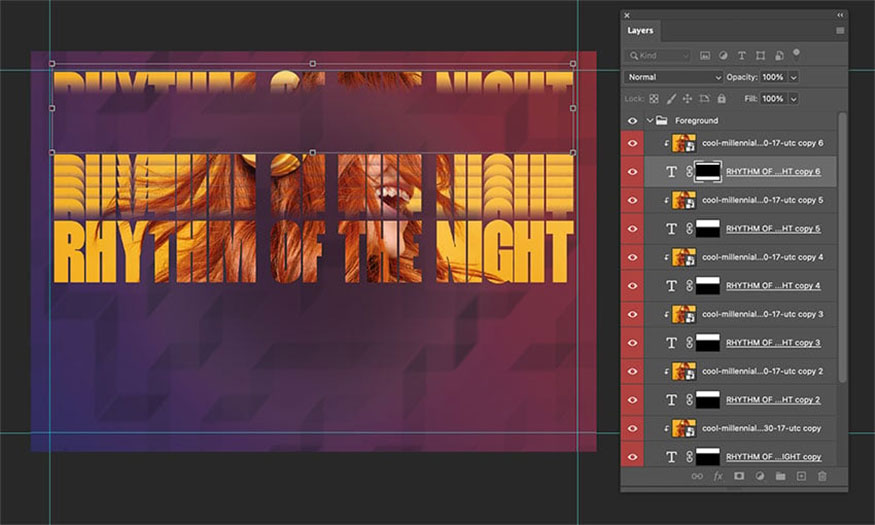Viewport: 875px width, 525px height.
Task: Click mask link of RHYTHM copy 5
Action: click(689, 229)
